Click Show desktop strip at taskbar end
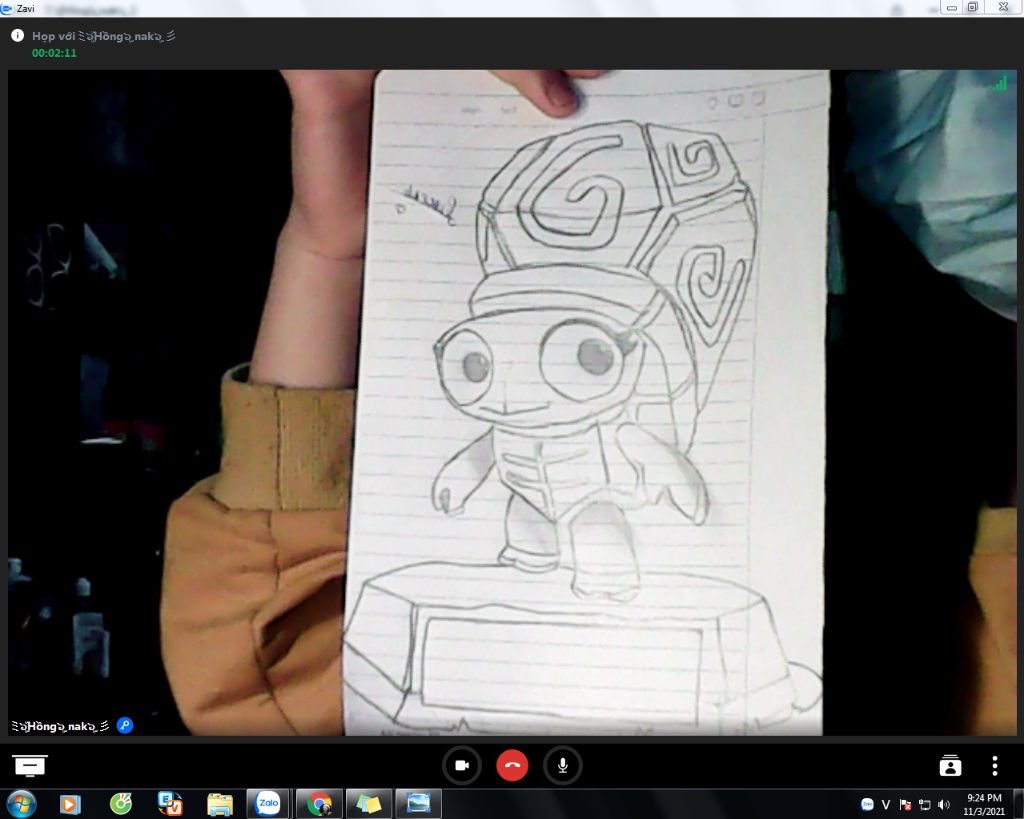 coord(1018,804)
